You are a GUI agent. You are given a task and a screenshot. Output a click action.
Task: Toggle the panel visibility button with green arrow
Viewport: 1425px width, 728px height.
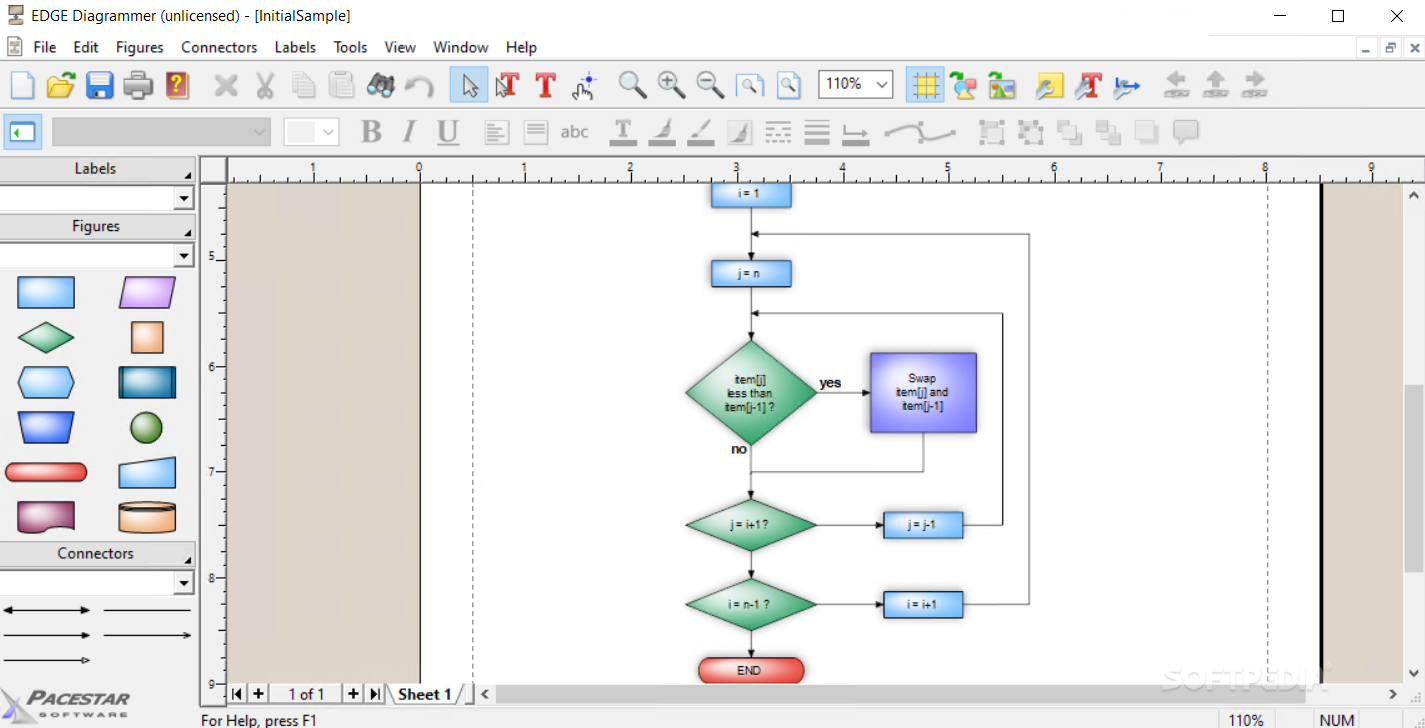point(23,131)
